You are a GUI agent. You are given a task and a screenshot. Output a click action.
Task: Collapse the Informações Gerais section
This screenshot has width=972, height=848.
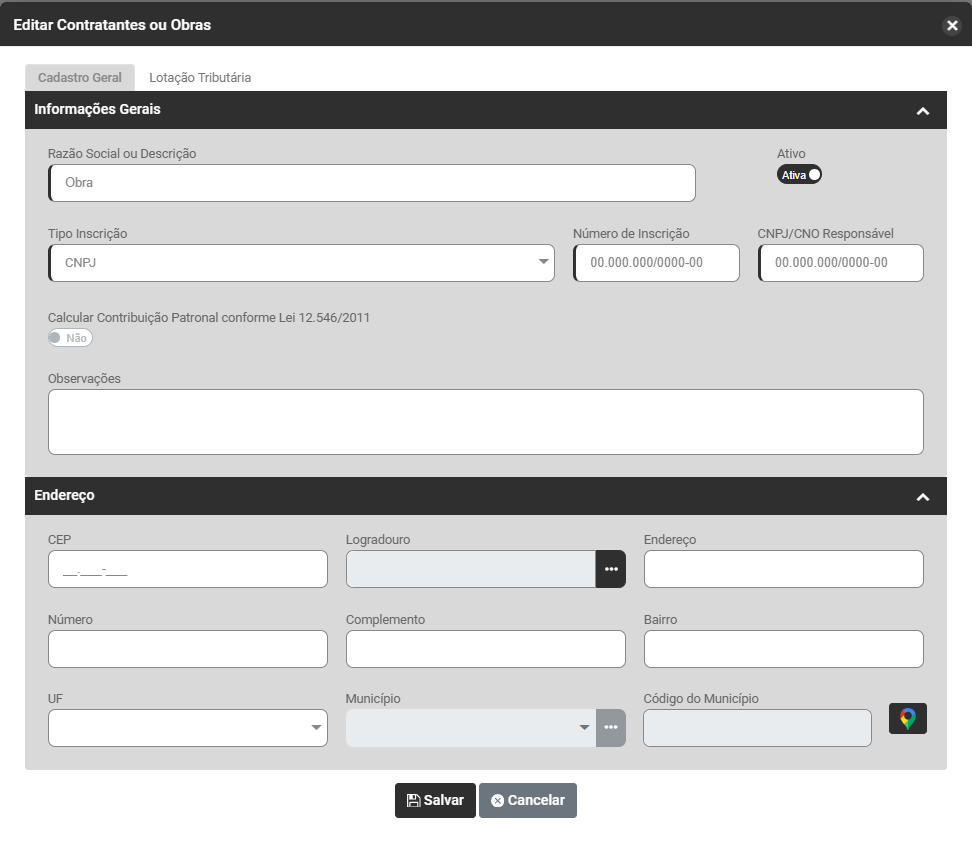click(922, 111)
